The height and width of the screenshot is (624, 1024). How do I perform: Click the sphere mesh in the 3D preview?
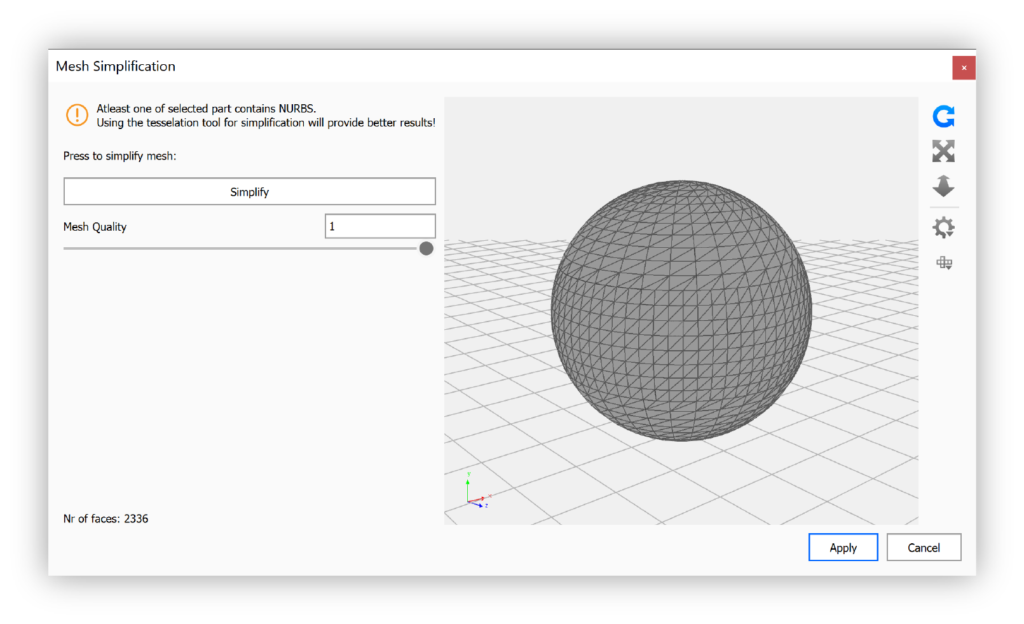(680, 310)
